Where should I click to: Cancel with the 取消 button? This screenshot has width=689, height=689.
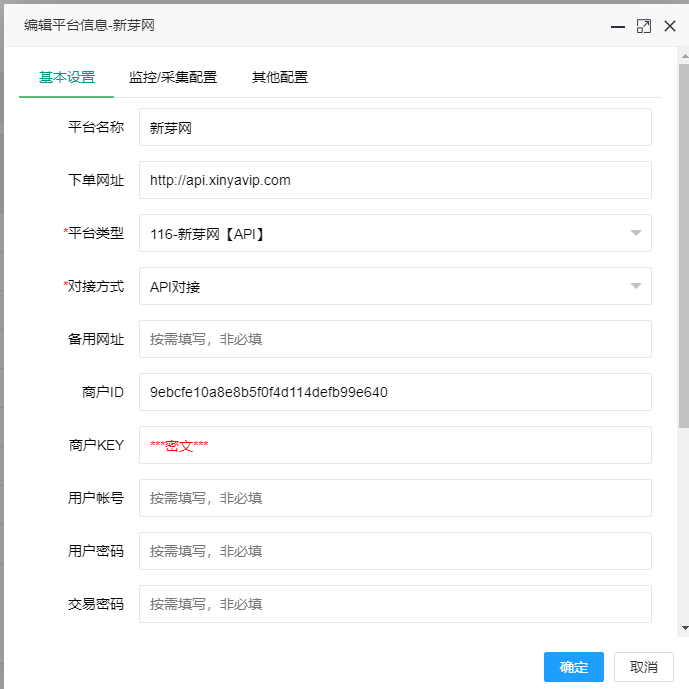pos(643,667)
